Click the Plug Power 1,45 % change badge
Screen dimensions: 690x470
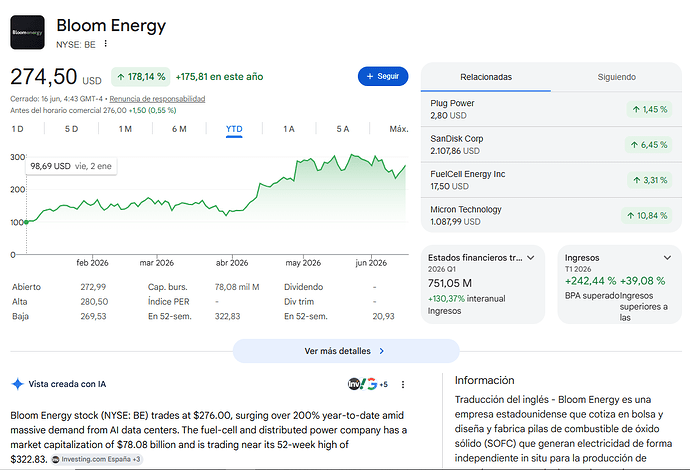[x=650, y=109]
